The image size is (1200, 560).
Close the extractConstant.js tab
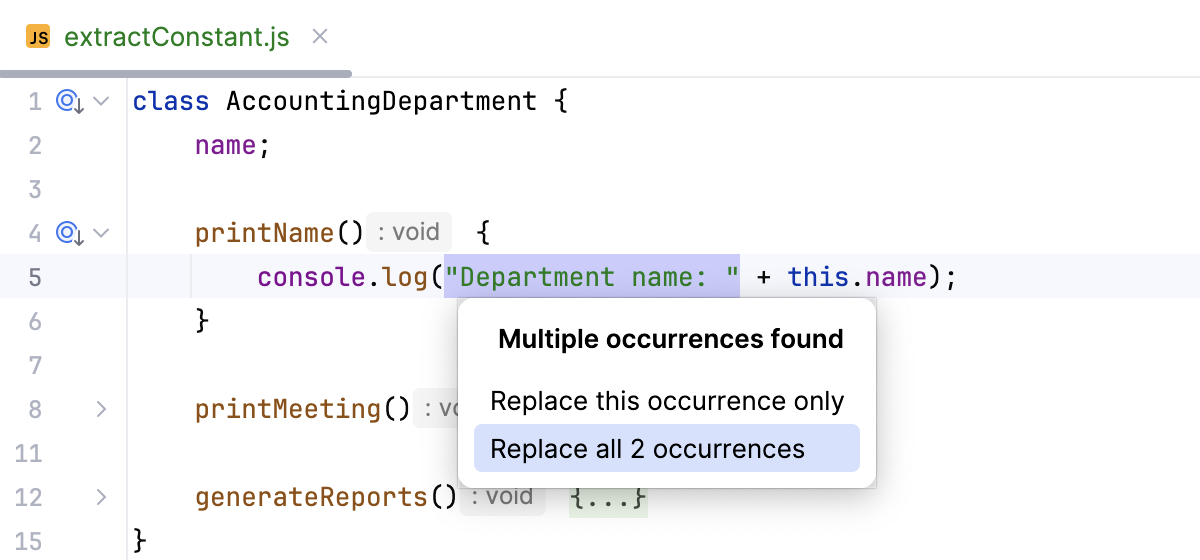coord(320,37)
